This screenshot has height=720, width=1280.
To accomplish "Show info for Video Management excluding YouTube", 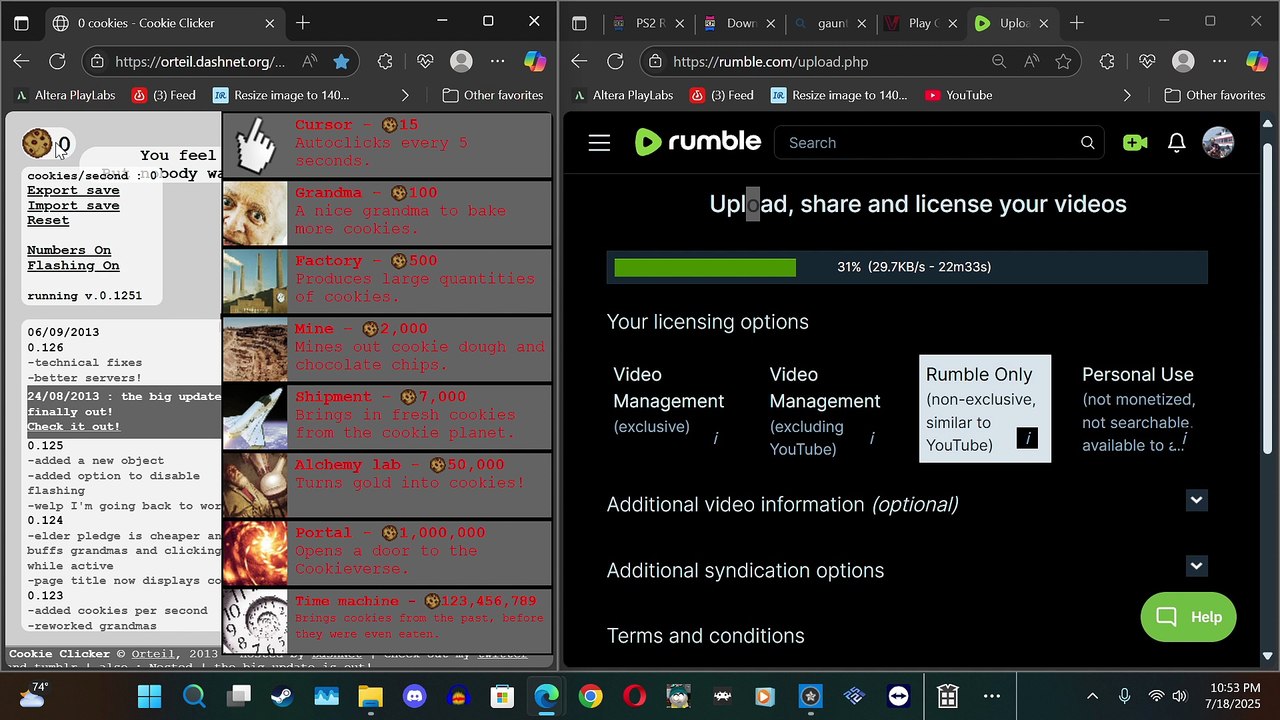I will point(871,437).
